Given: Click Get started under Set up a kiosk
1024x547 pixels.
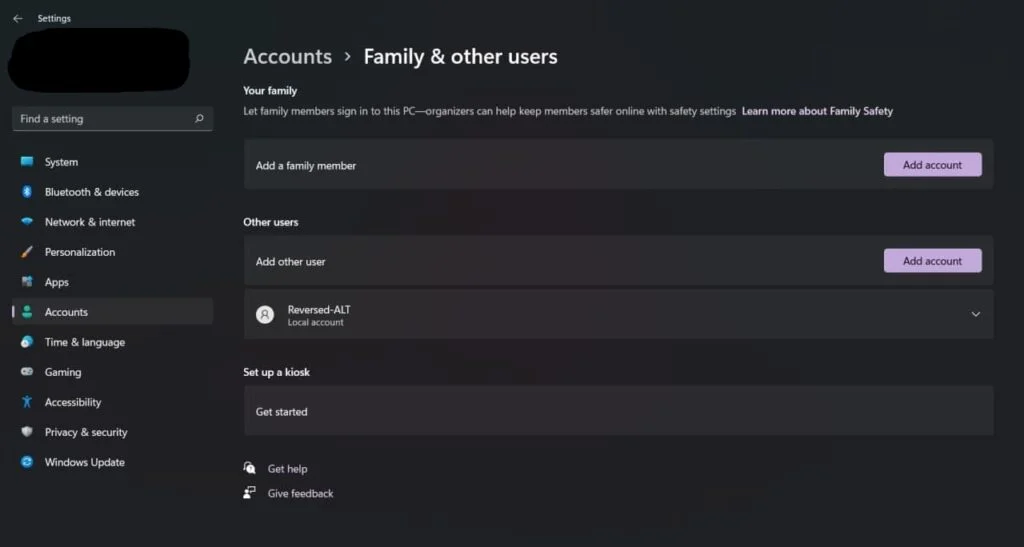Looking at the screenshot, I should (x=282, y=412).
